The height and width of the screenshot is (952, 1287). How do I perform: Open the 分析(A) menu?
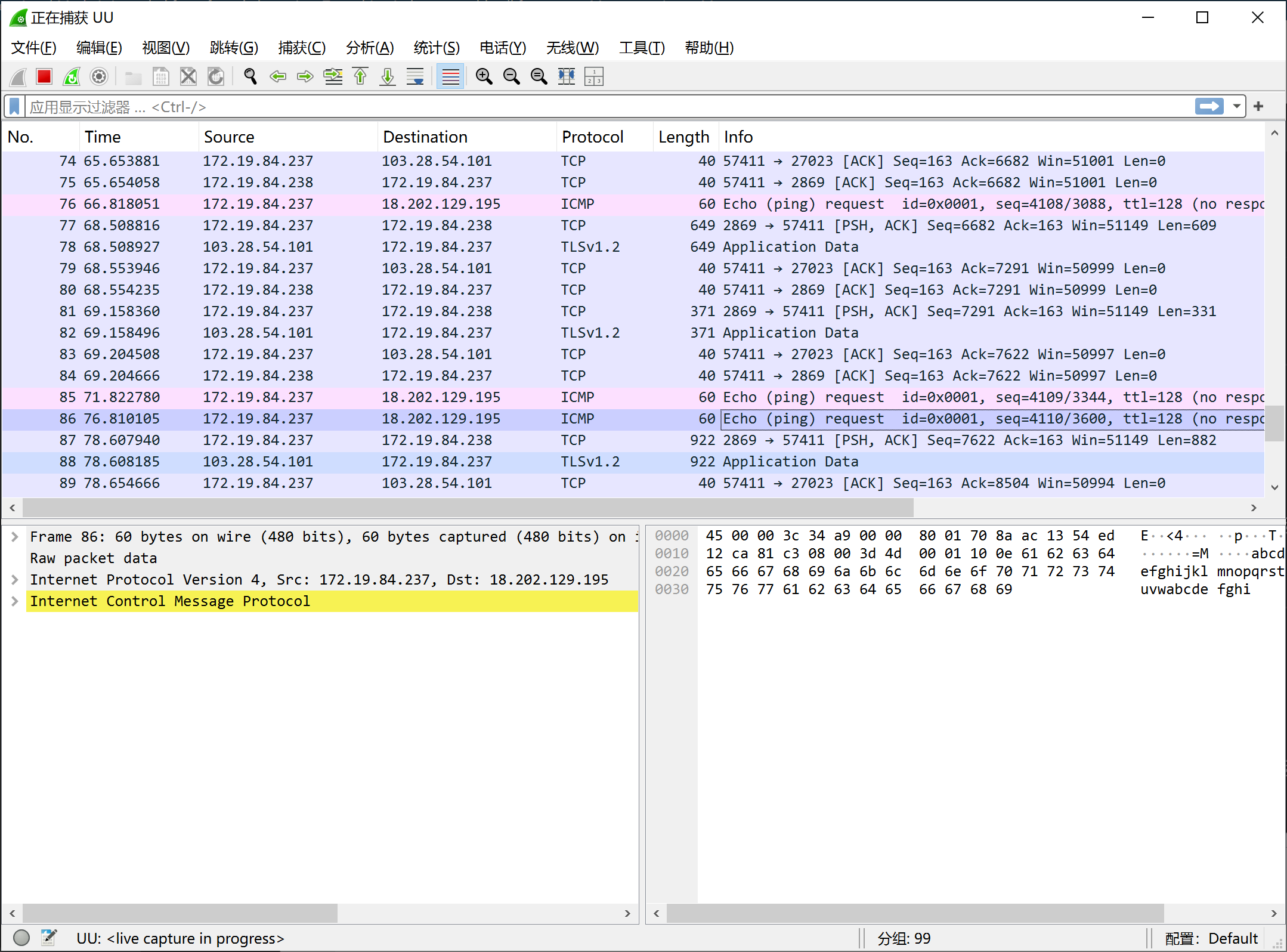(x=369, y=48)
